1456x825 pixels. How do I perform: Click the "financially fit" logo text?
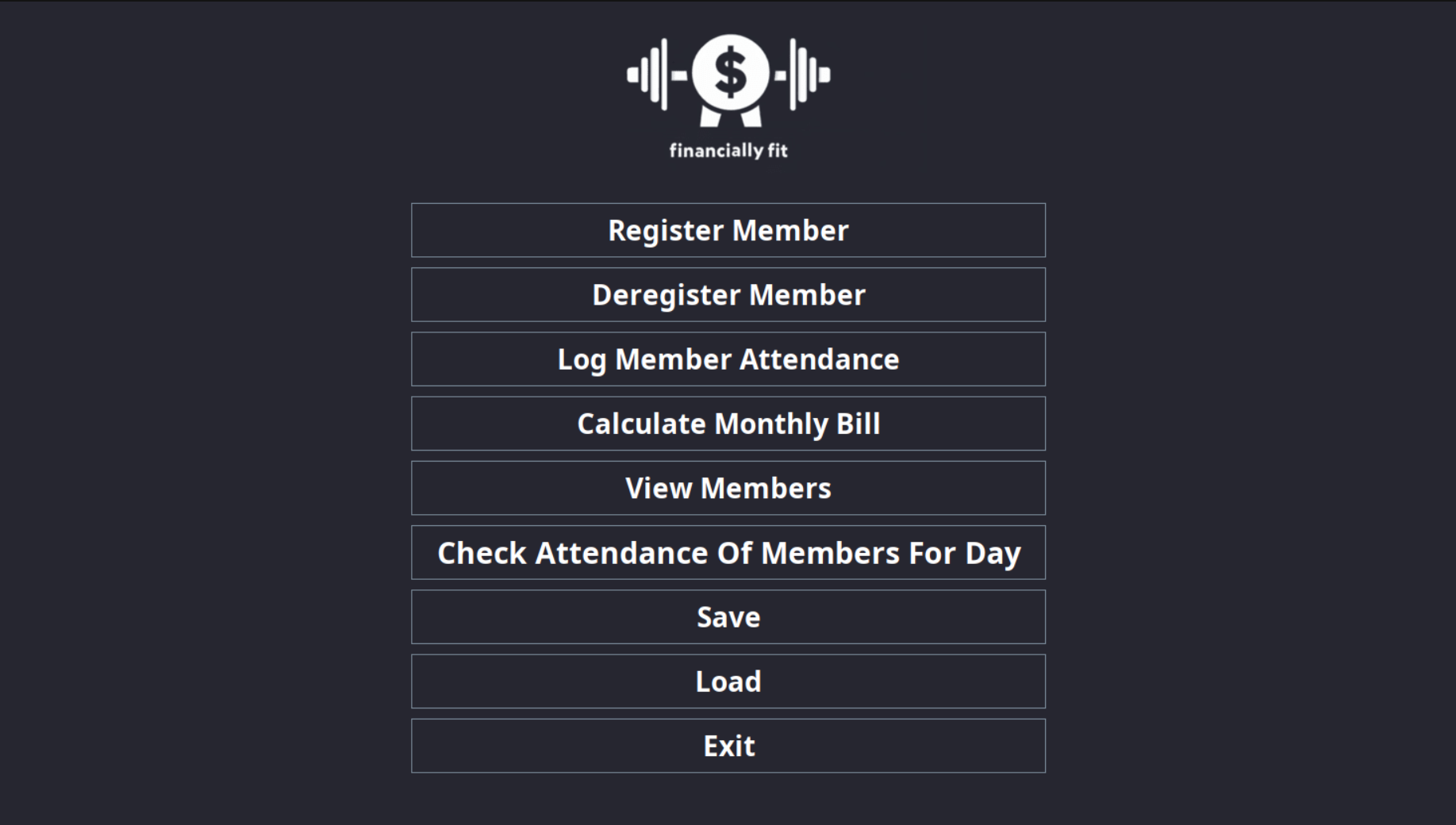click(728, 151)
